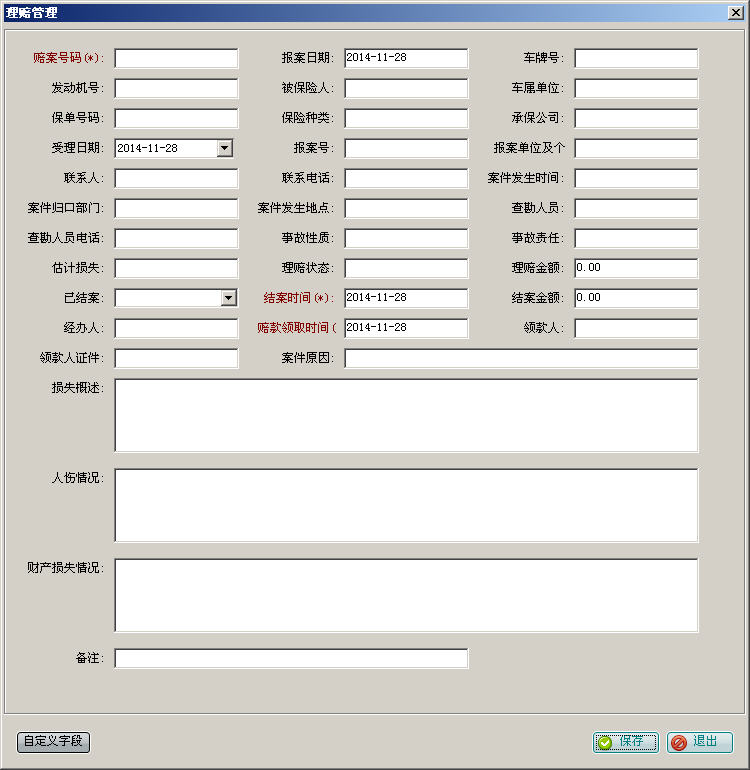Expand the 已结案 dropdown arrow
This screenshot has height=770, width=750.
[x=228, y=298]
